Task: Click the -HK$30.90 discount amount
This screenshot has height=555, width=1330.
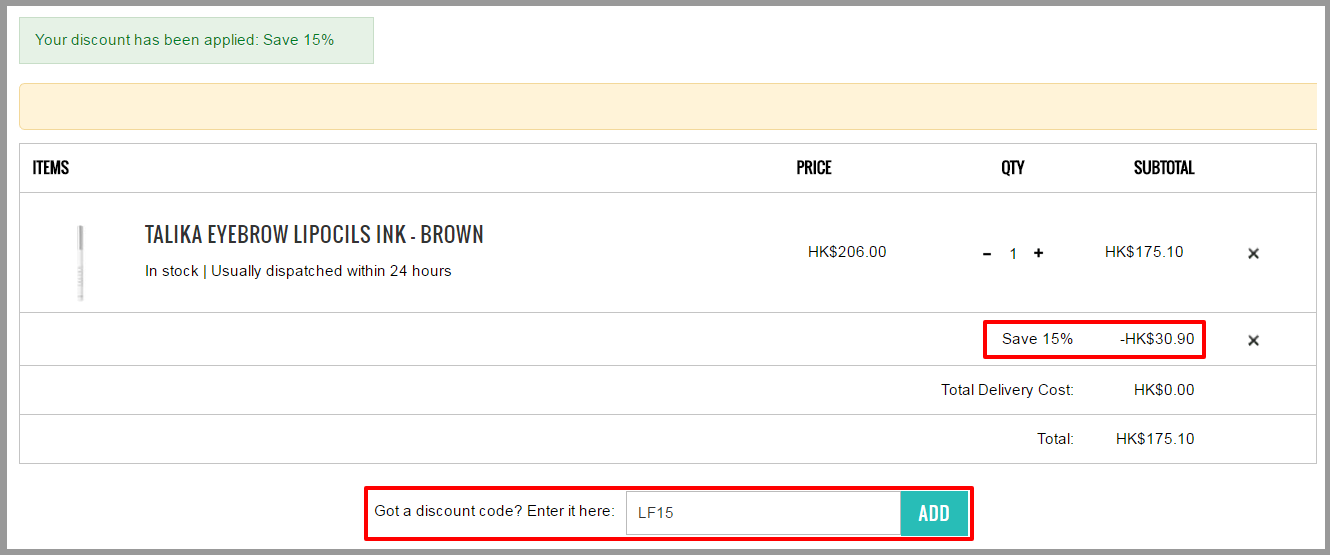Action: coord(1157,339)
